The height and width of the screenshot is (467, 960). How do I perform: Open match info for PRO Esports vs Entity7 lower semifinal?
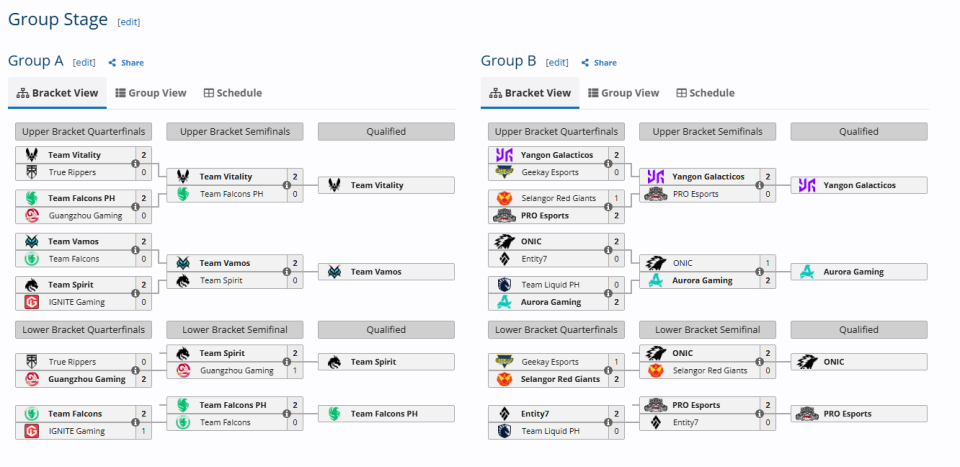pos(759,414)
